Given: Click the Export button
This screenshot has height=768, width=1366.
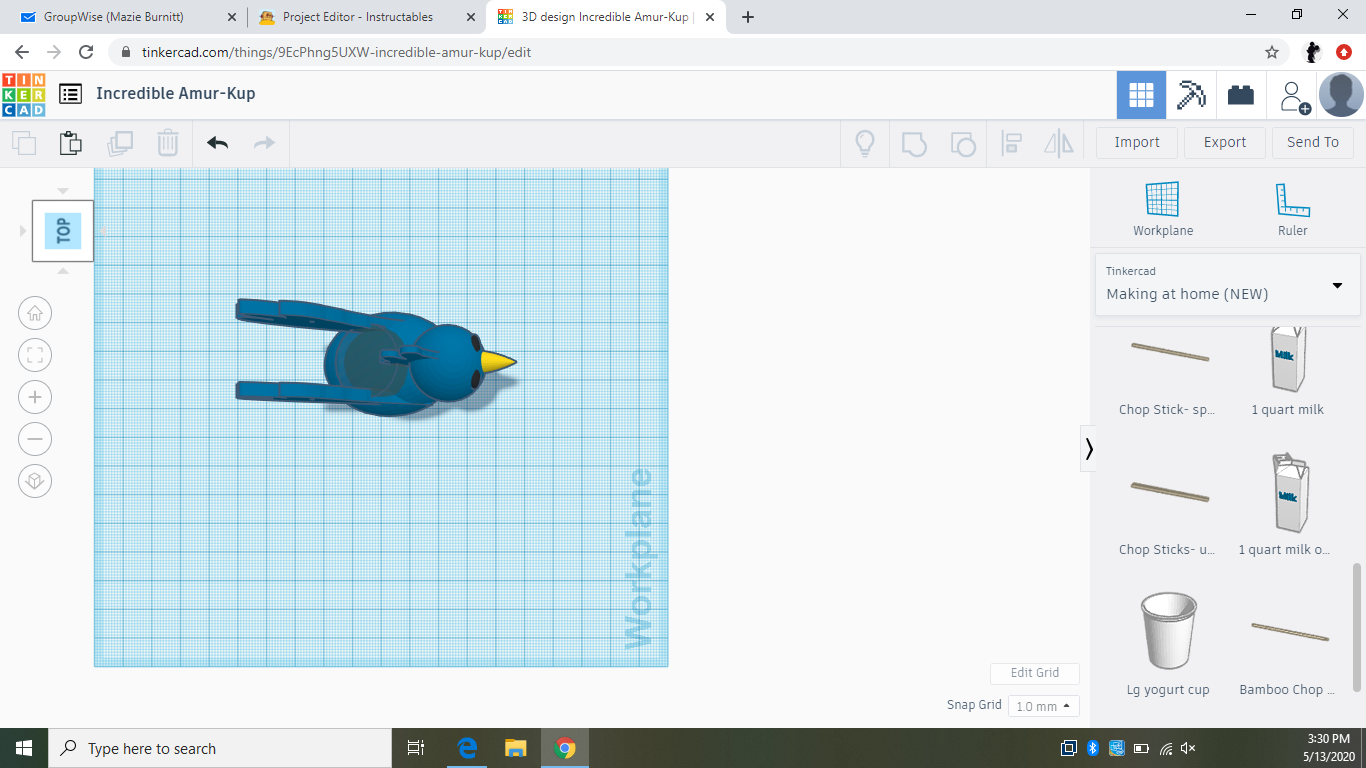Looking at the screenshot, I should [x=1224, y=142].
